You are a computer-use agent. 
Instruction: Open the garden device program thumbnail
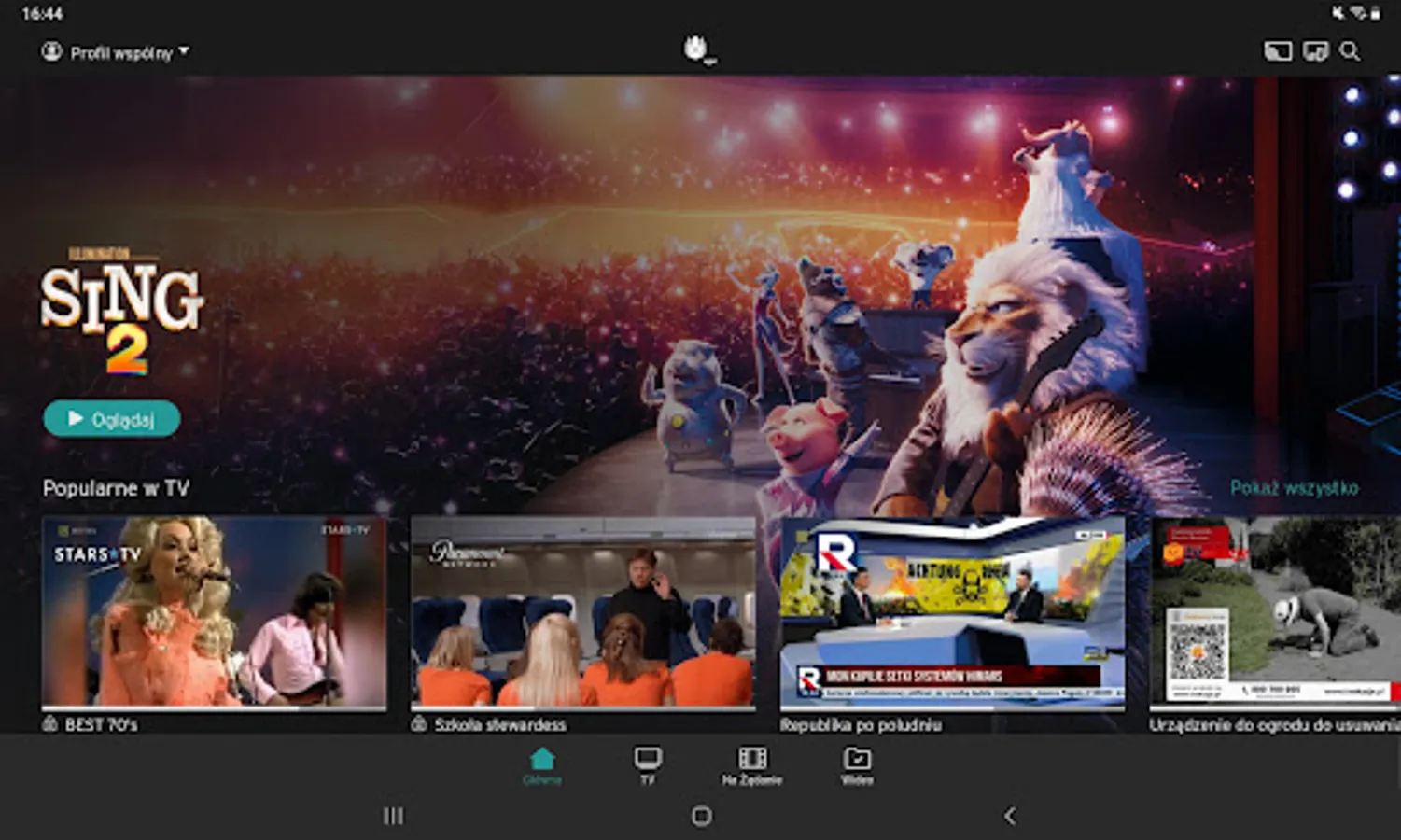(x=1275, y=614)
